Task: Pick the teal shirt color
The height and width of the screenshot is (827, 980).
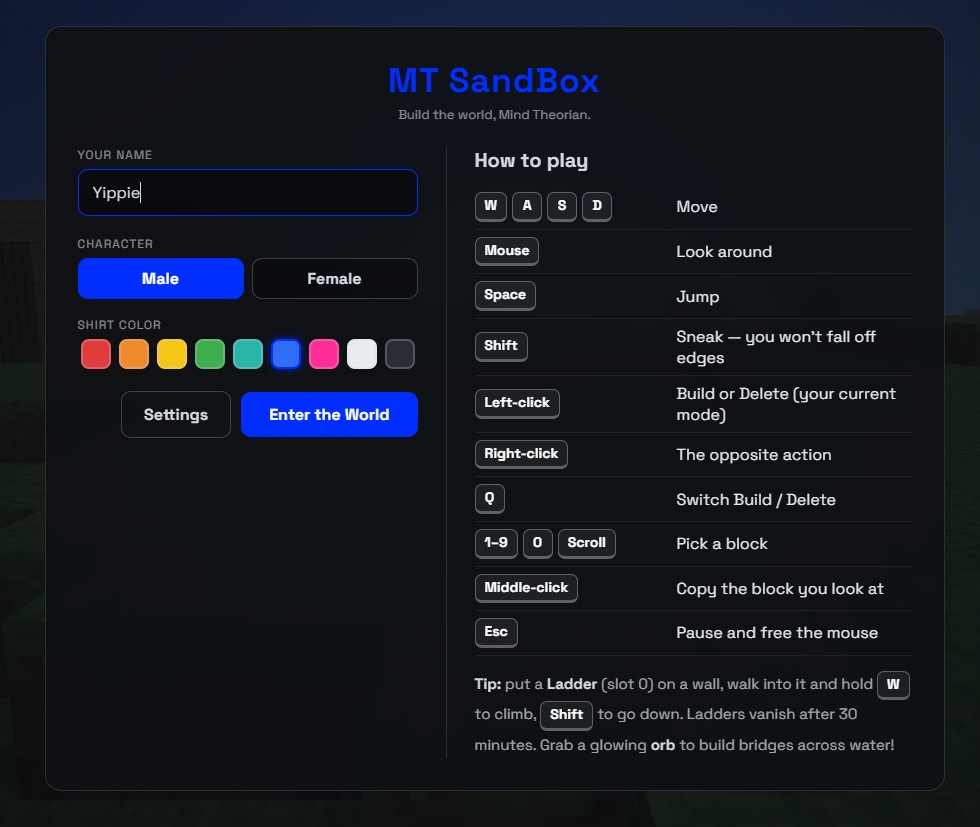Action: (248, 354)
